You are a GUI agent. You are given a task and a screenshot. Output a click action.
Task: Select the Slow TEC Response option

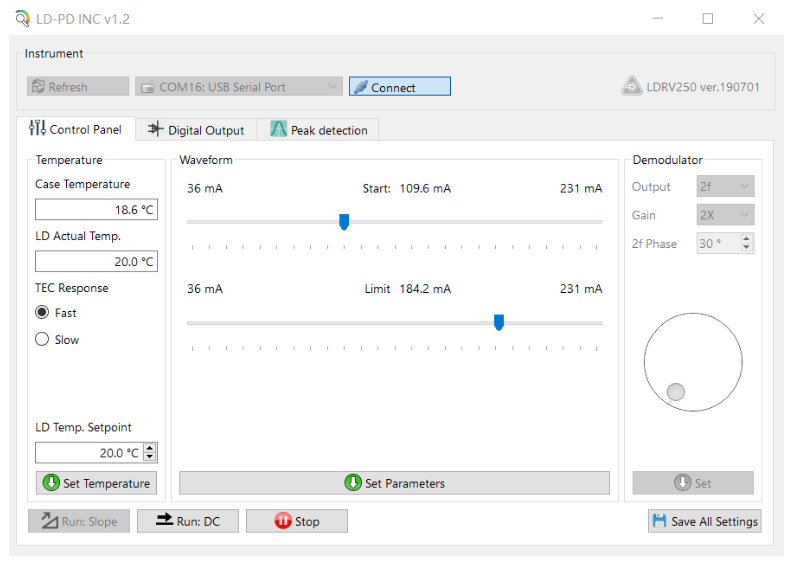[42, 340]
